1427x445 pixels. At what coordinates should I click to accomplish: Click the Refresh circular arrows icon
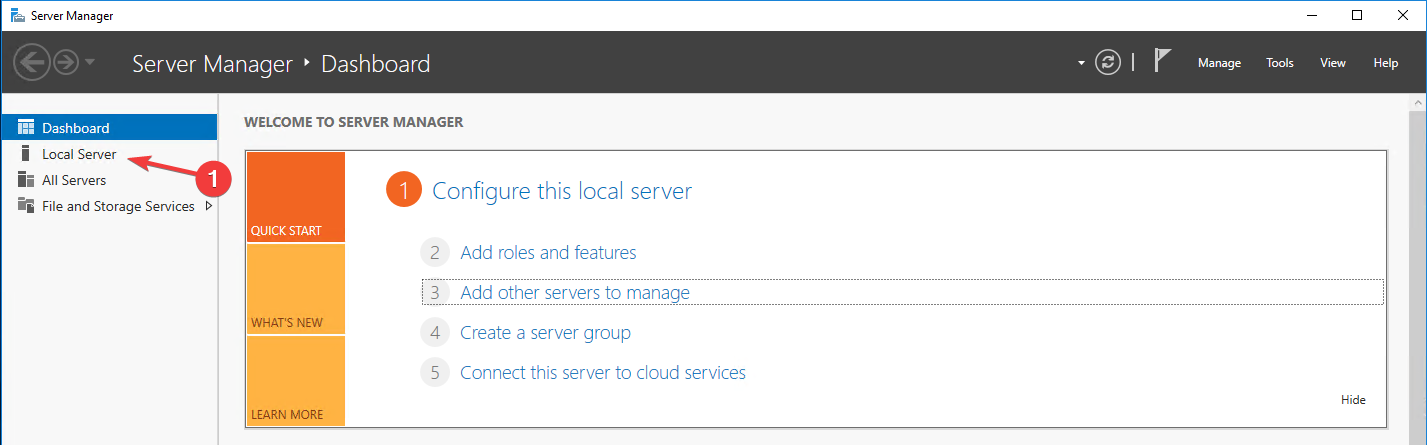(x=1107, y=62)
